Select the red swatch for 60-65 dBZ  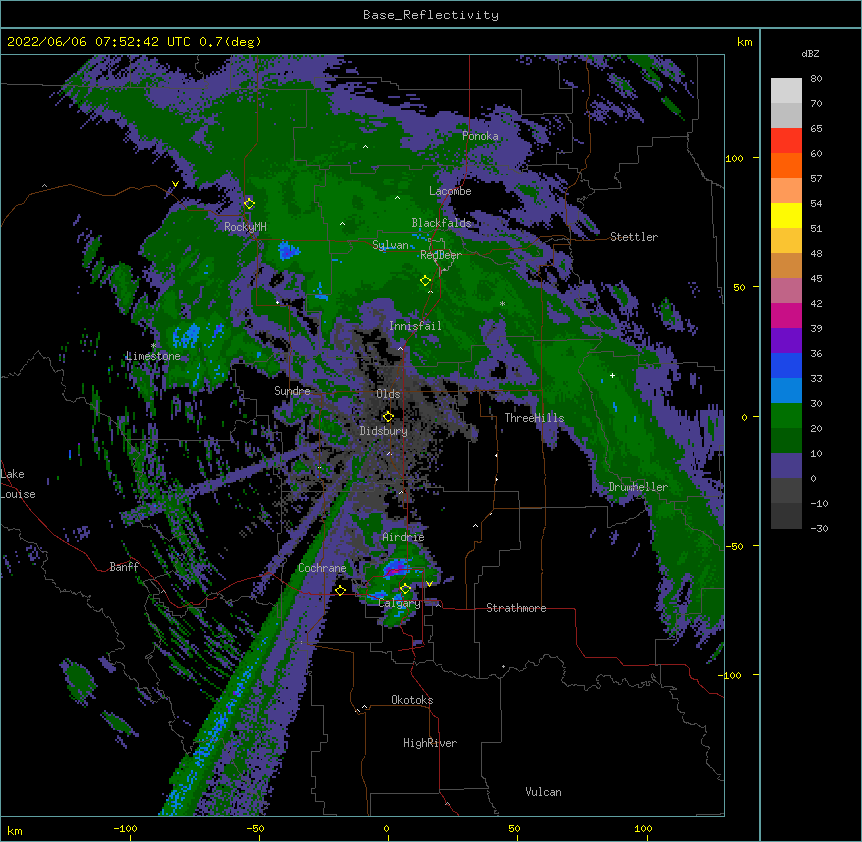tap(786, 140)
